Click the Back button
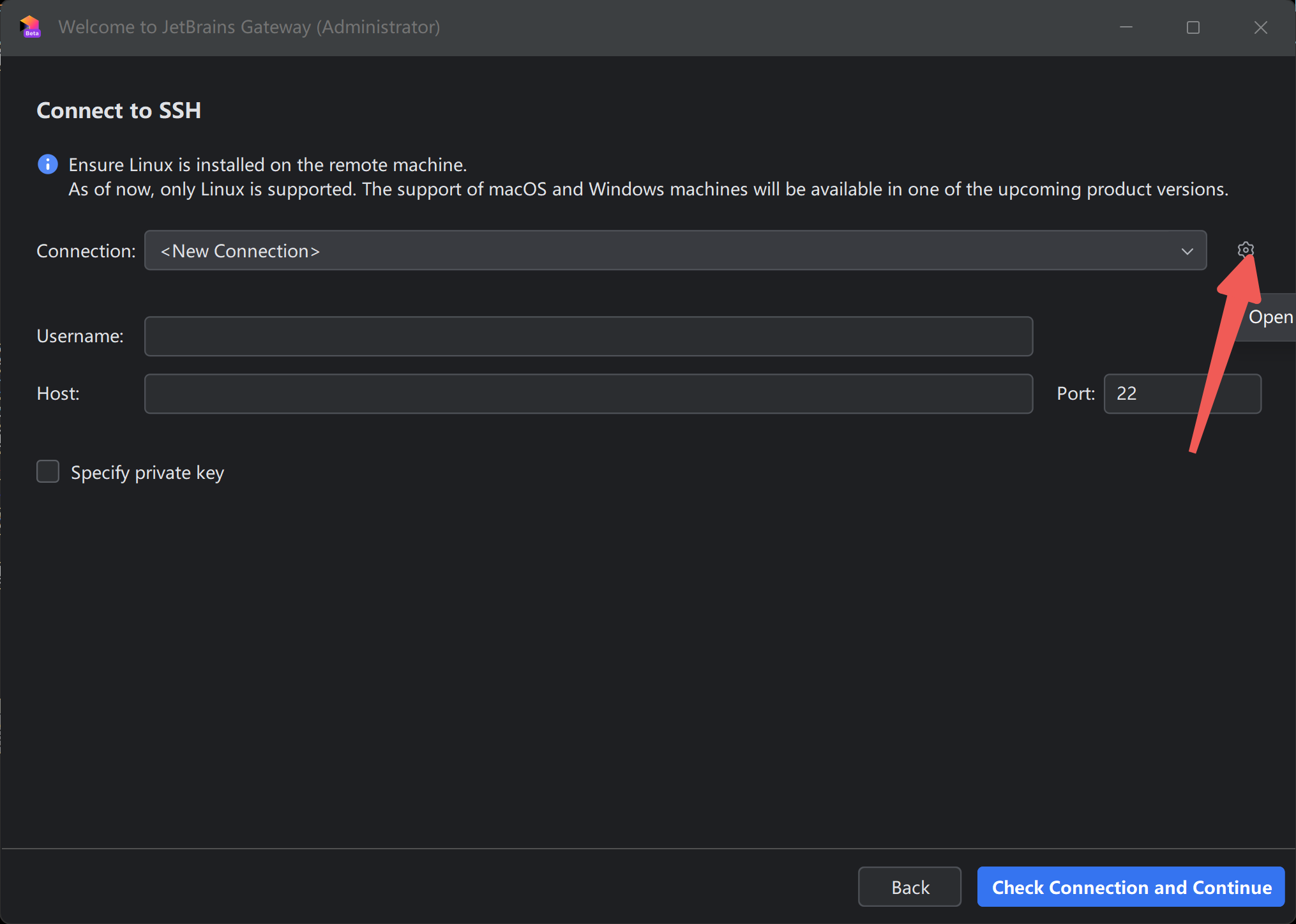This screenshot has height=924, width=1296. [910, 886]
